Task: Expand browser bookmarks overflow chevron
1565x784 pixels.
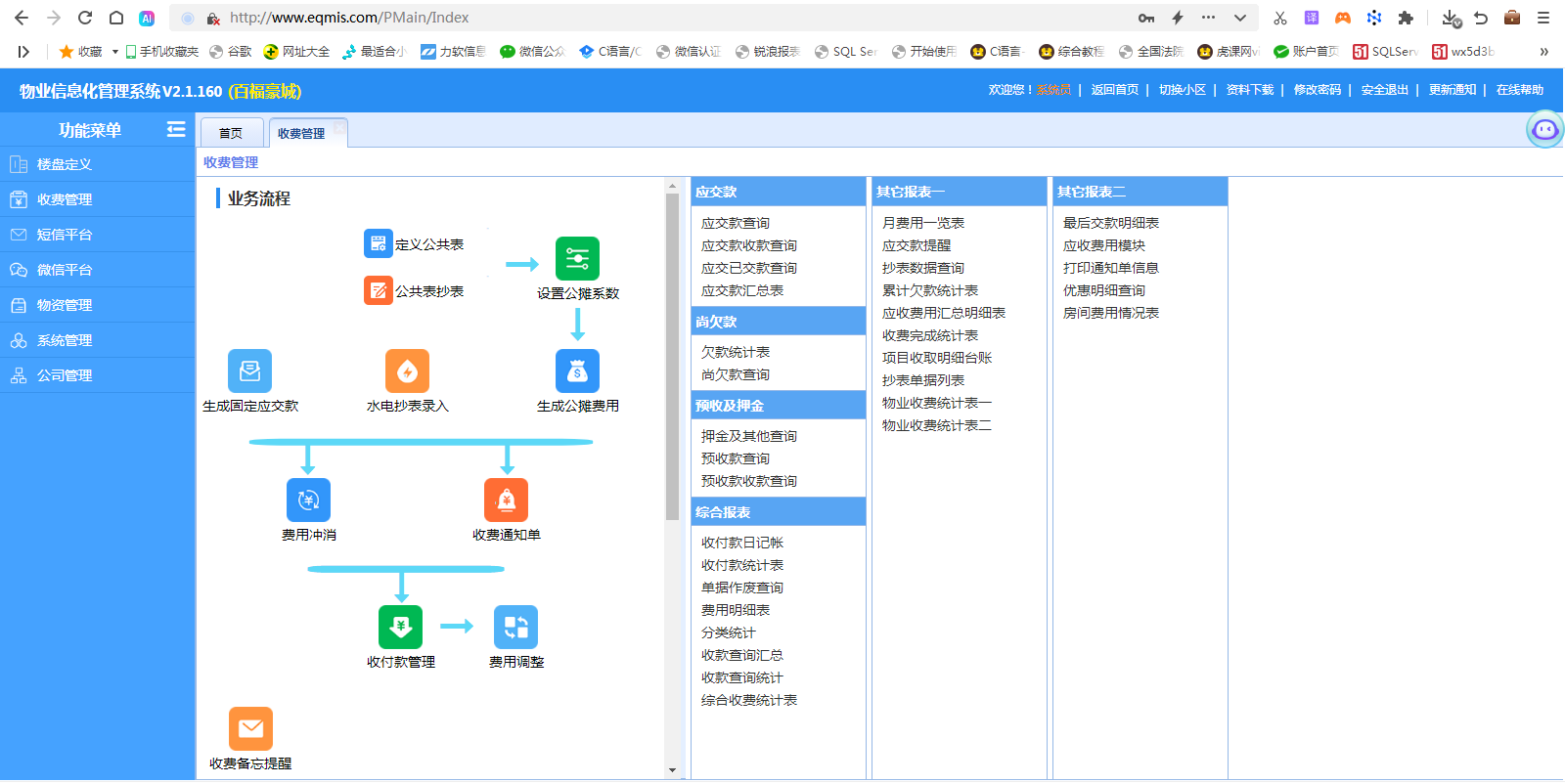Action: [1543, 52]
